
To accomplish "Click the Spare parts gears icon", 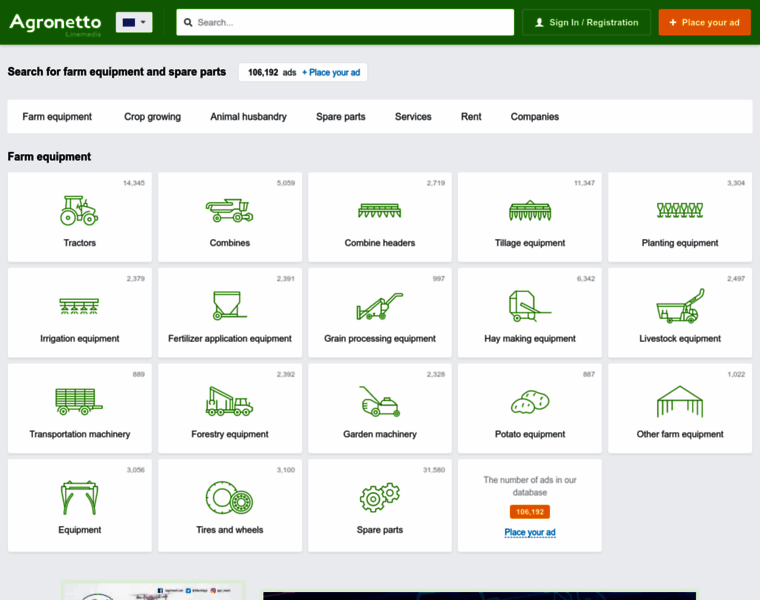I will [x=379, y=497].
